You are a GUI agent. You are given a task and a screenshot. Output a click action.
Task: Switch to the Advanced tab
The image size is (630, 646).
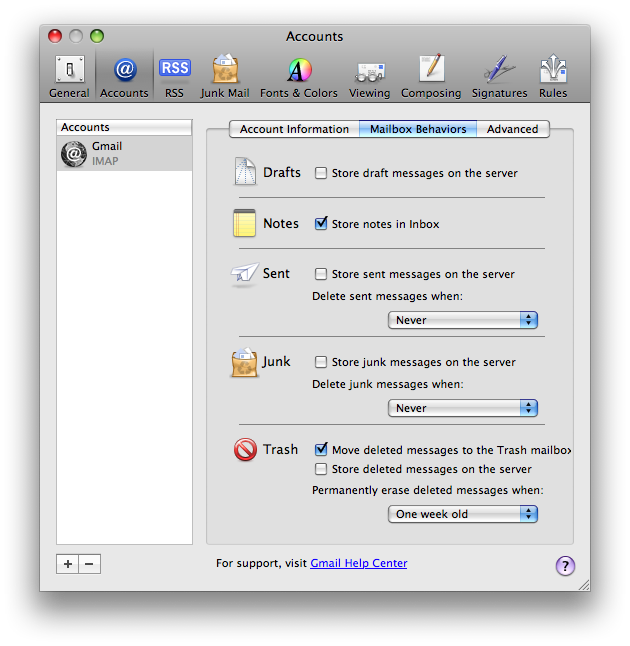513,129
